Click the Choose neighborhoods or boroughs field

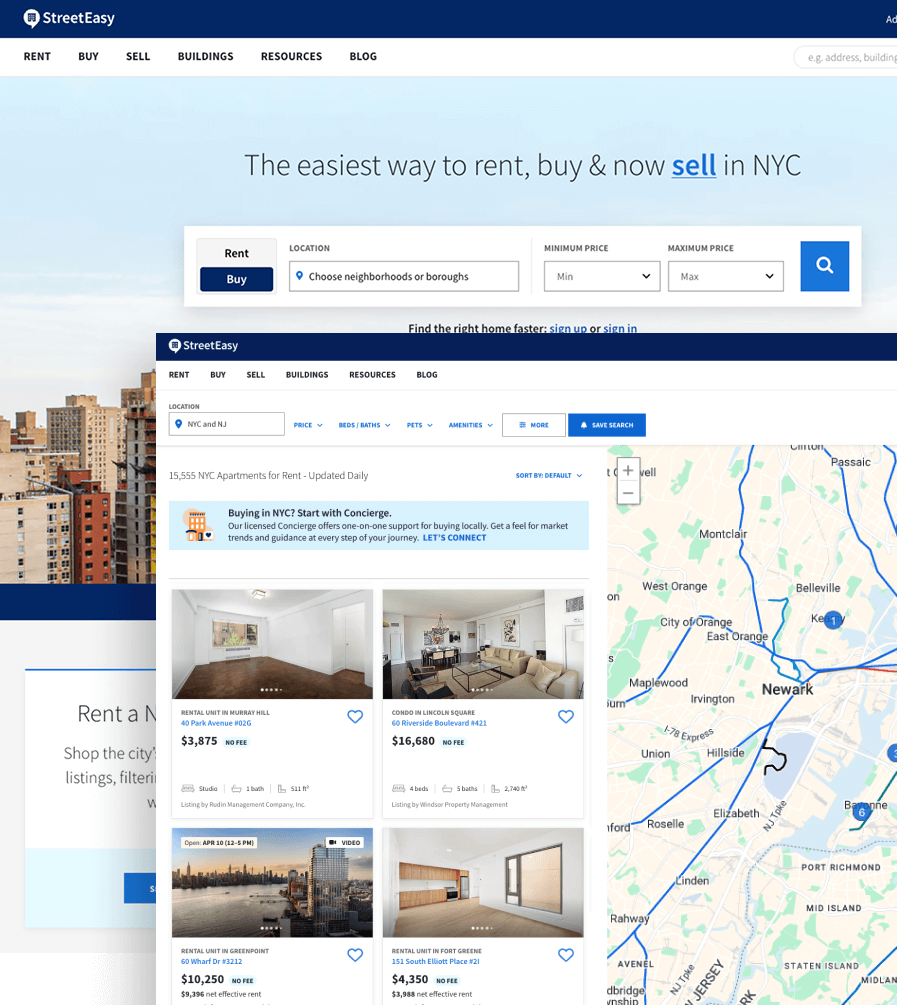click(x=404, y=276)
